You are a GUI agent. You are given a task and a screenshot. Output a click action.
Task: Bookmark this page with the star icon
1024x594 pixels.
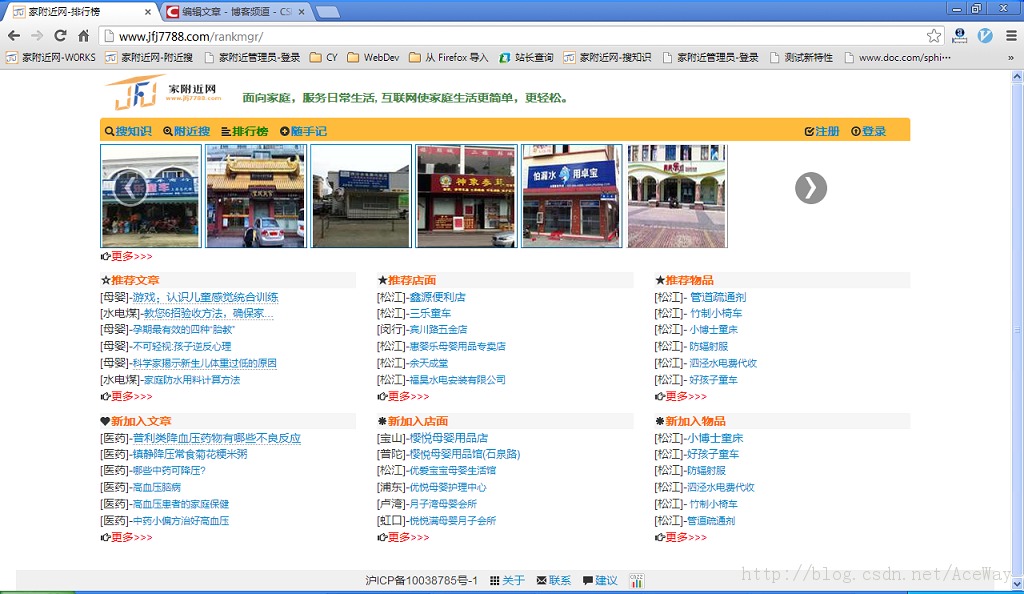(934, 36)
